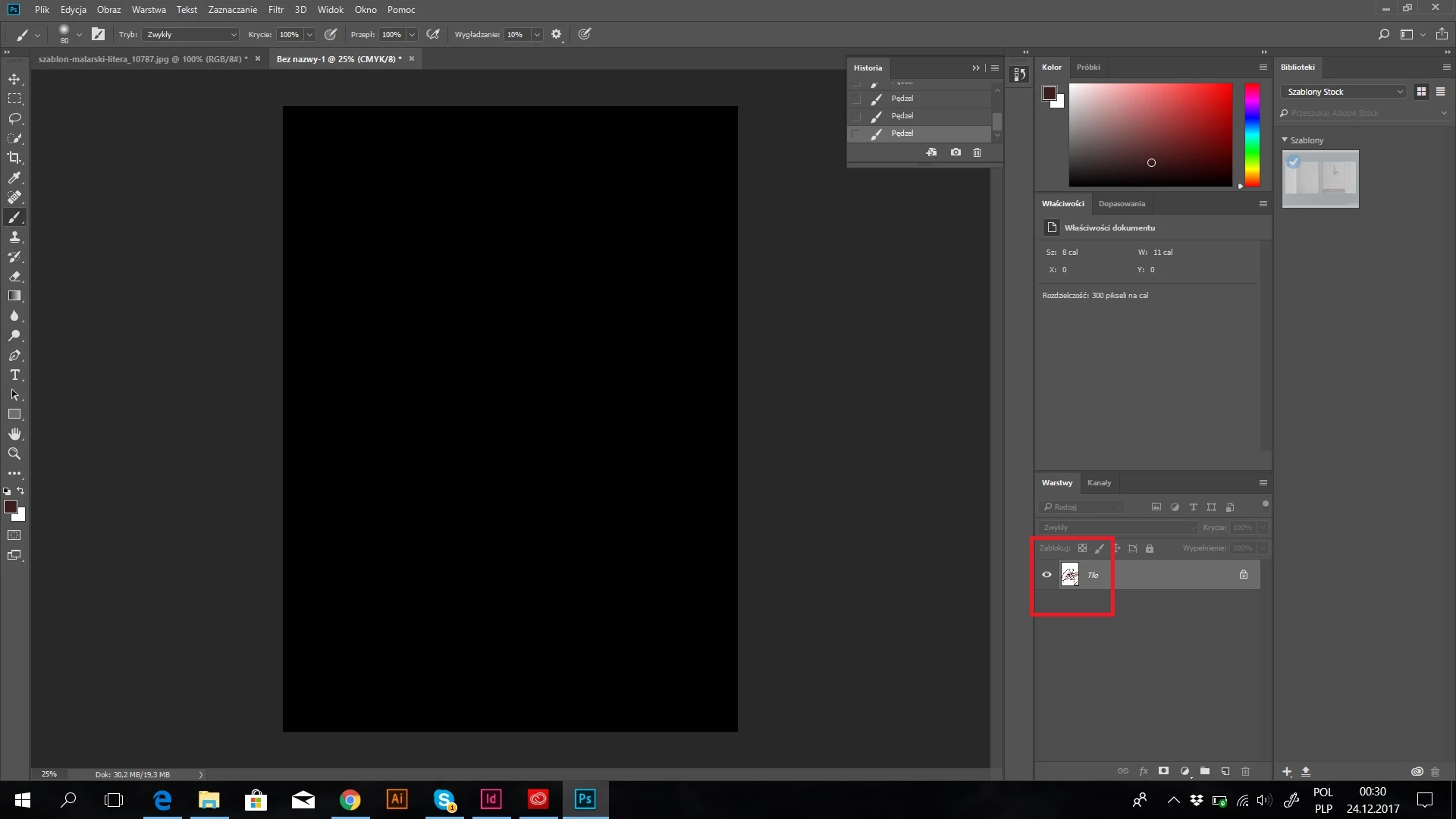Click the rainbow hue slider strip
The image size is (1456, 819).
(1252, 135)
